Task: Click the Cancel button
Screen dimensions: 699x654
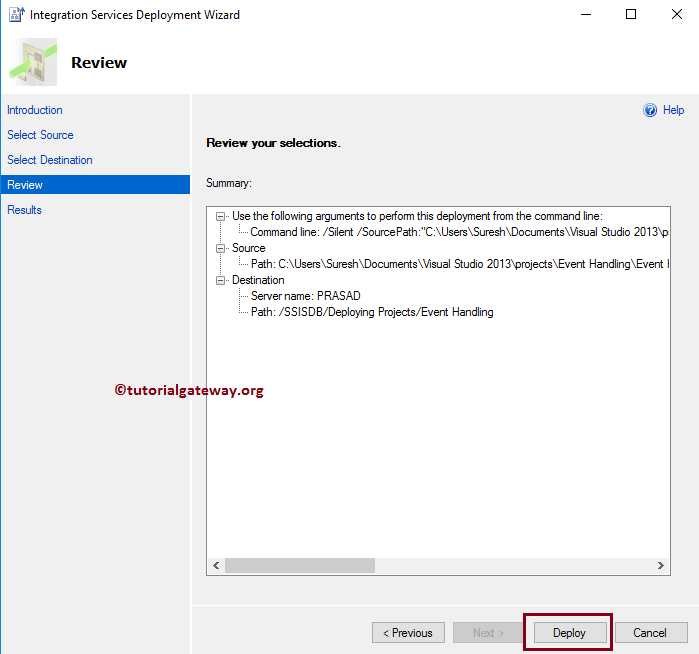Action: 651,633
